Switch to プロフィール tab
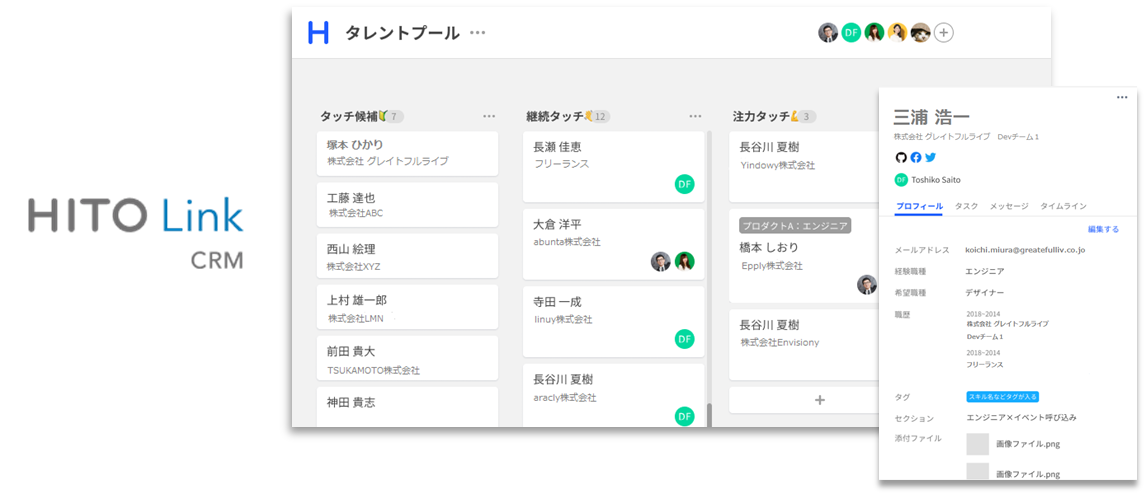Viewport: 1146px width, 495px height. pyautogui.click(x=919, y=207)
